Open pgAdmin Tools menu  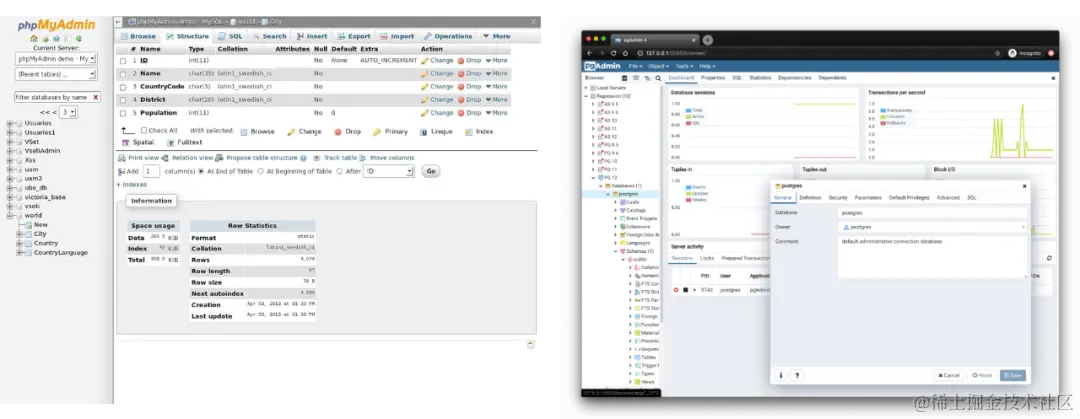coord(684,66)
